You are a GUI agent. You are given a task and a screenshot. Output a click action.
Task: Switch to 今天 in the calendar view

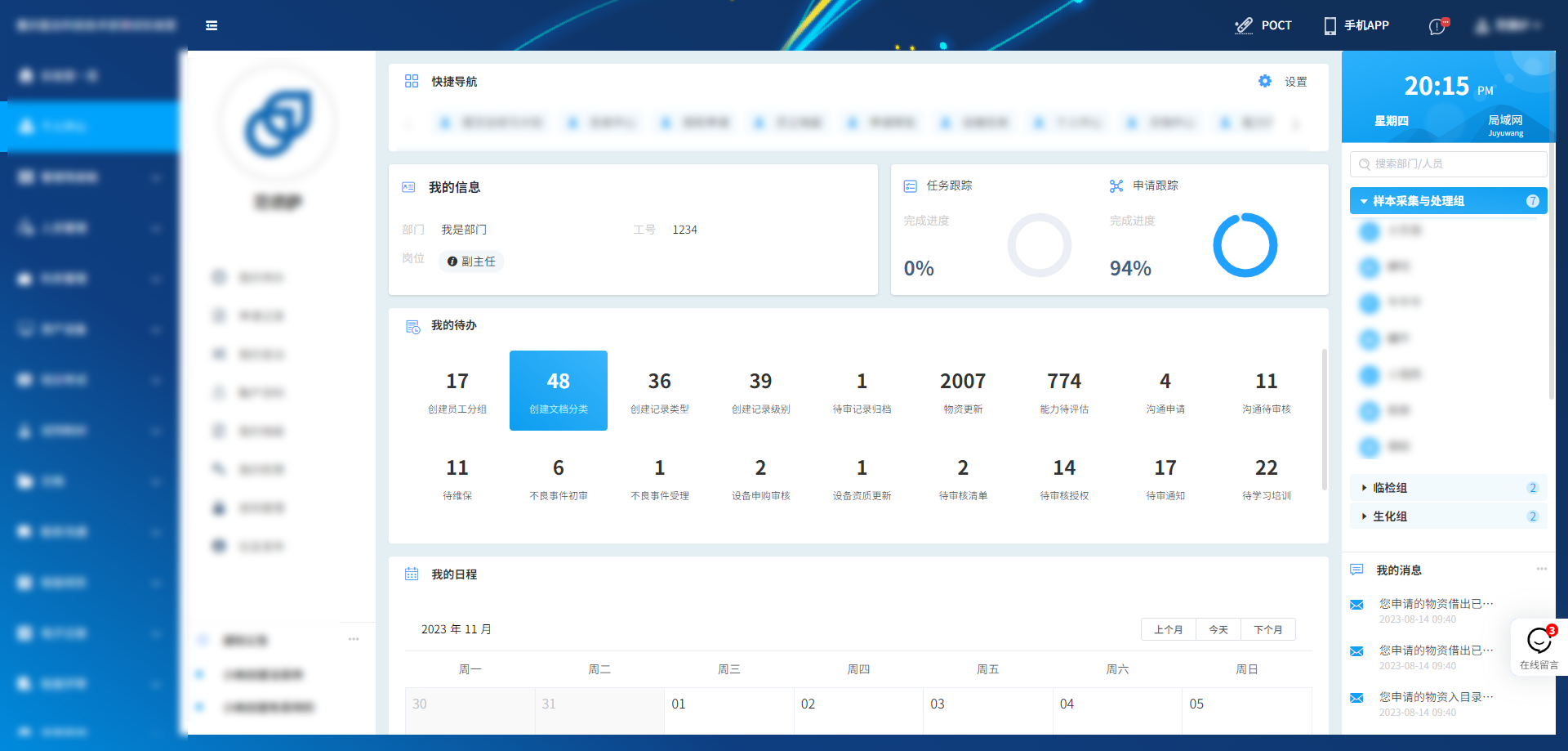(x=1218, y=629)
